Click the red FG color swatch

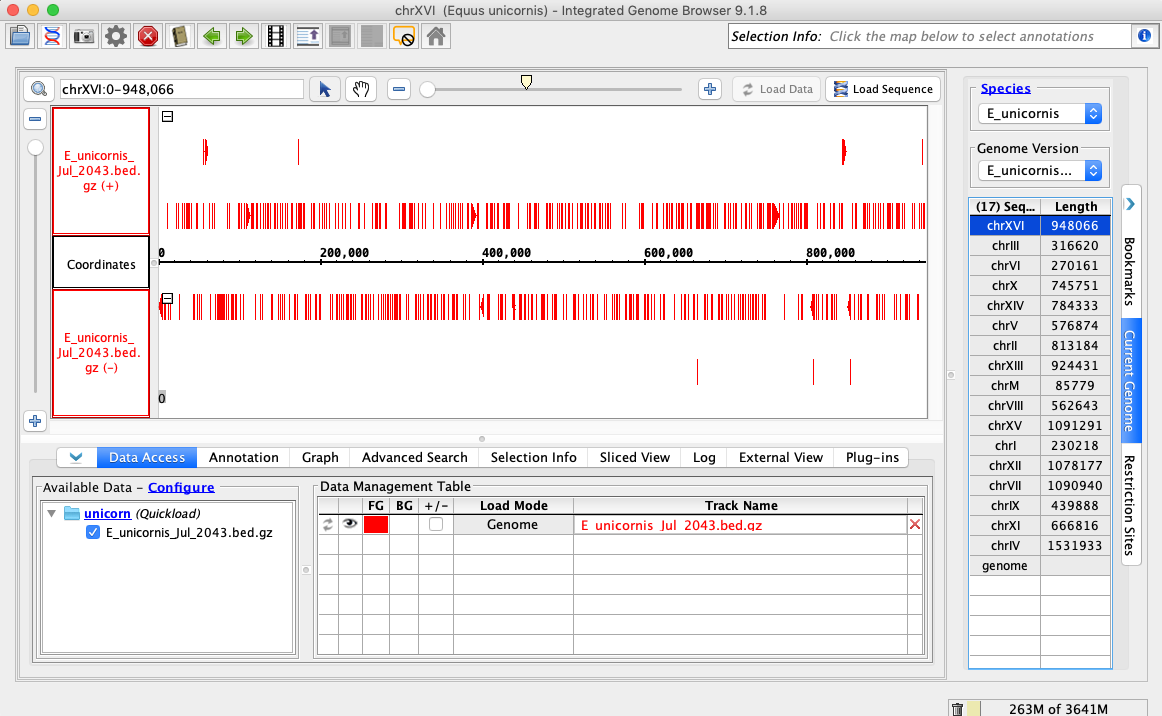click(376, 524)
